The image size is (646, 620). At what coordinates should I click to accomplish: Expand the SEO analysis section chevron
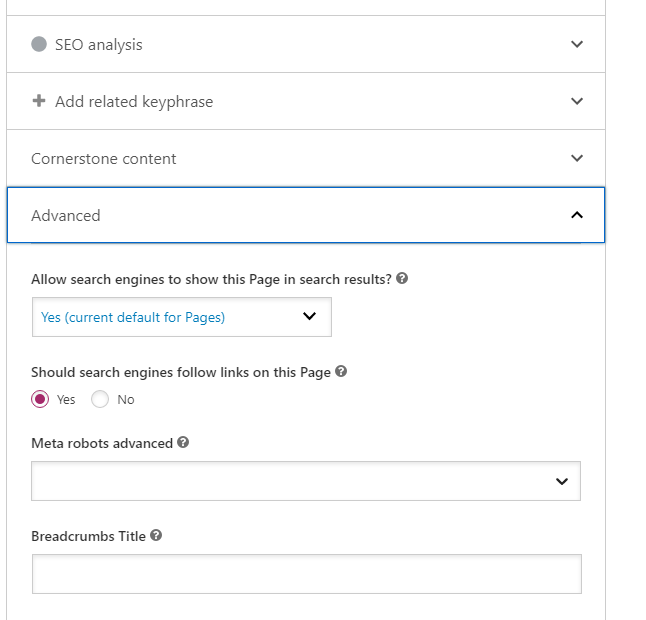577,44
